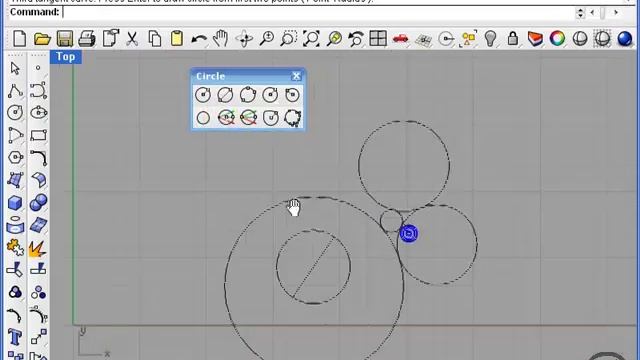Viewport: 640px width, 360px height.
Task: Open the Edit Layers icon
Action: pos(535,39)
